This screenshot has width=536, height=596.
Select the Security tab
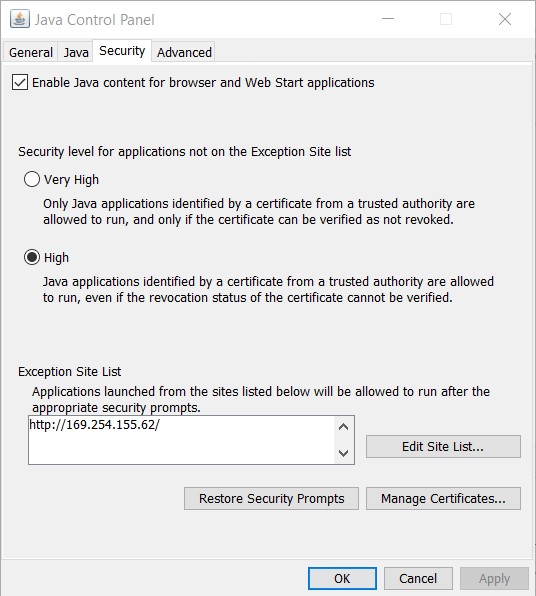[x=122, y=51]
